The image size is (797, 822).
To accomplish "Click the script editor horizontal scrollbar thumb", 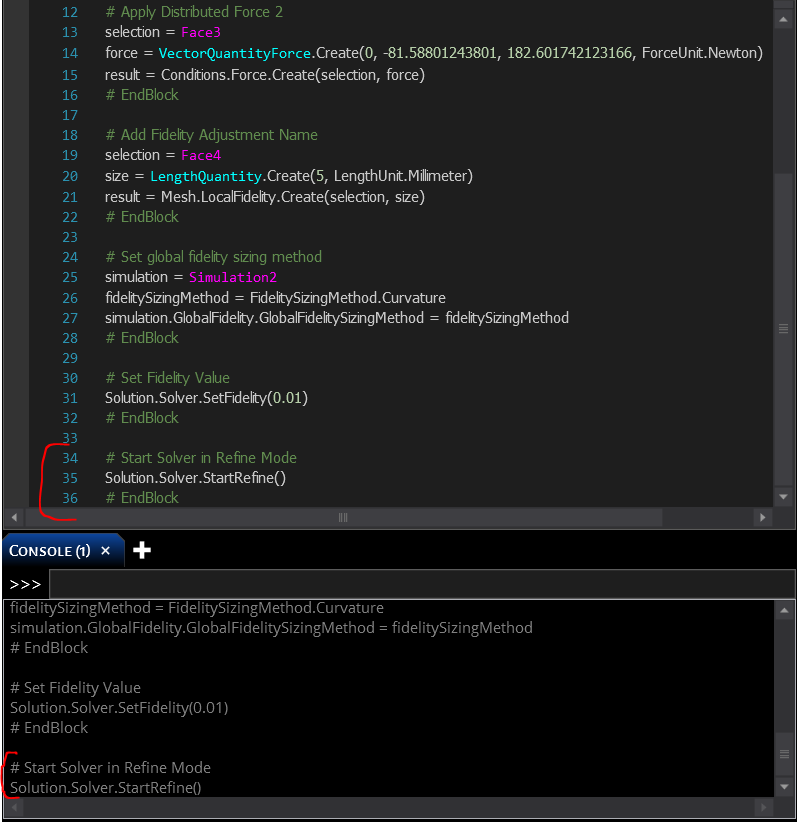I will [x=343, y=517].
